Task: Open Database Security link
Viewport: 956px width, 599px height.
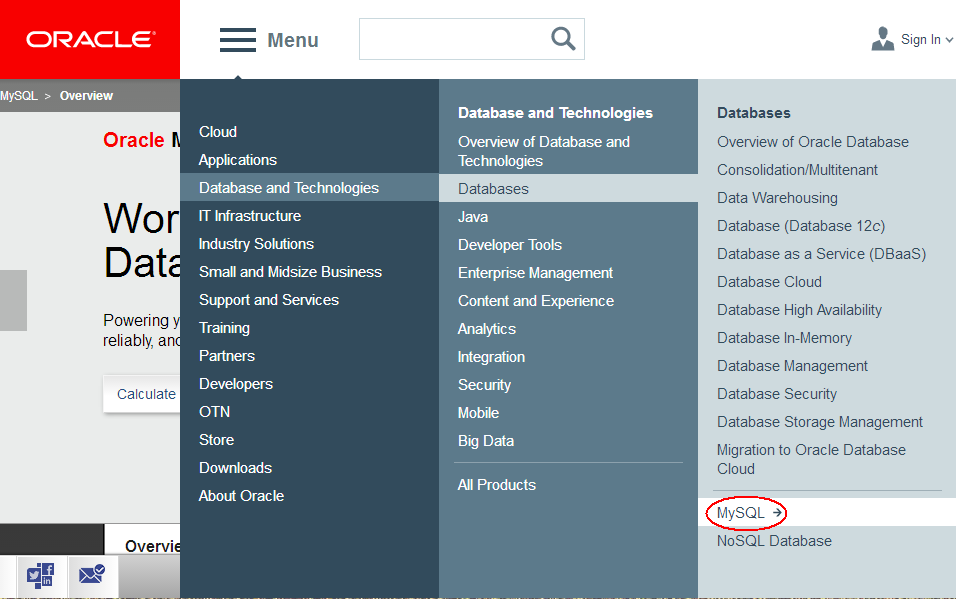Action: pyautogui.click(x=777, y=395)
